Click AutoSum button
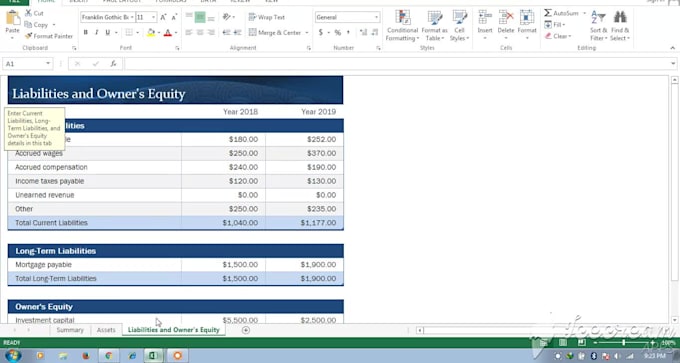This screenshot has width=680, height=363. (x=562, y=13)
